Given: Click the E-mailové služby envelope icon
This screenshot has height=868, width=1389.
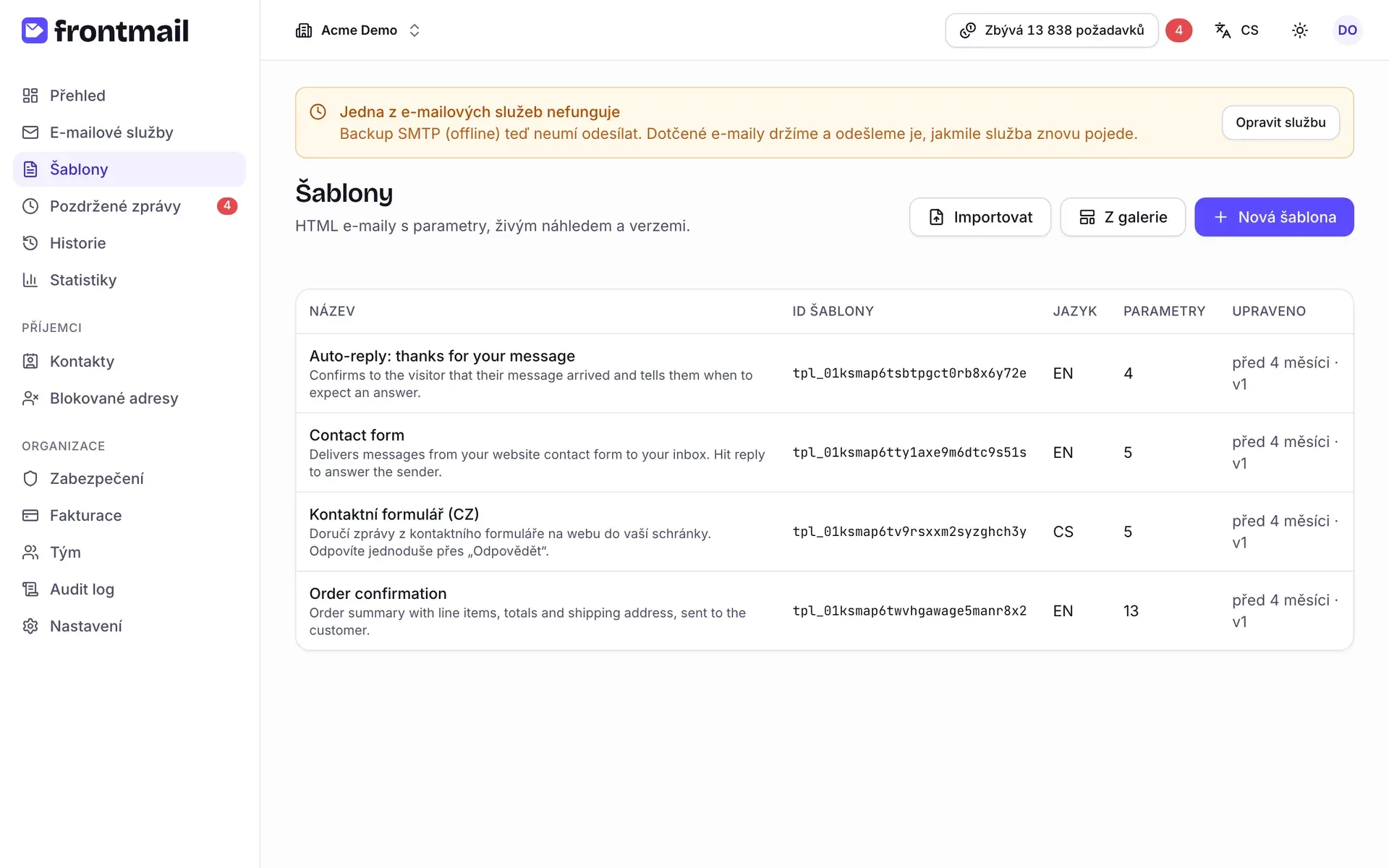Looking at the screenshot, I should pyautogui.click(x=30, y=132).
